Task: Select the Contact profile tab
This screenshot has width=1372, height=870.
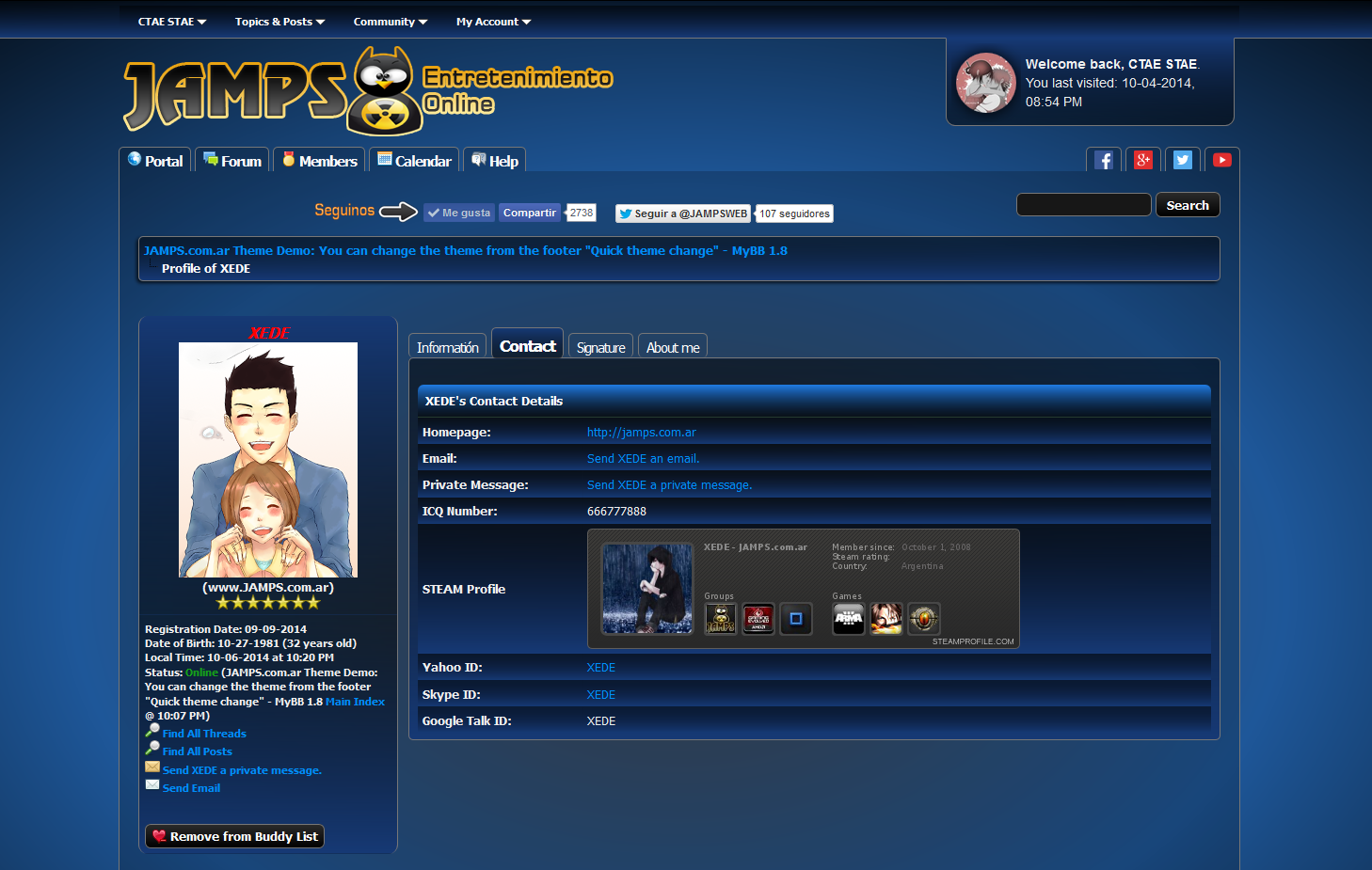Action: [x=528, y=345]
